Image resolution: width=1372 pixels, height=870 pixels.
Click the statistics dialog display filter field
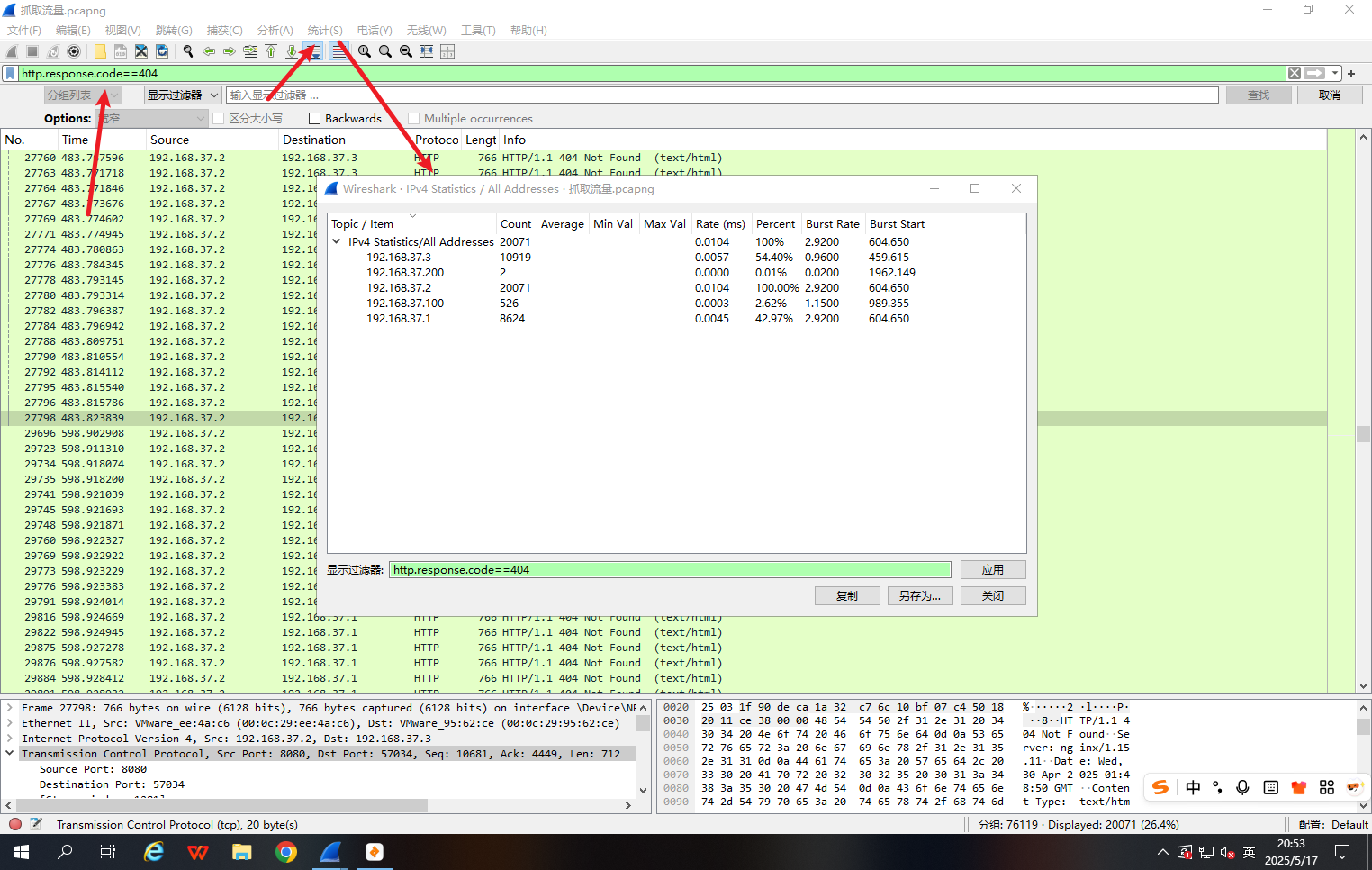pos(670,569)
